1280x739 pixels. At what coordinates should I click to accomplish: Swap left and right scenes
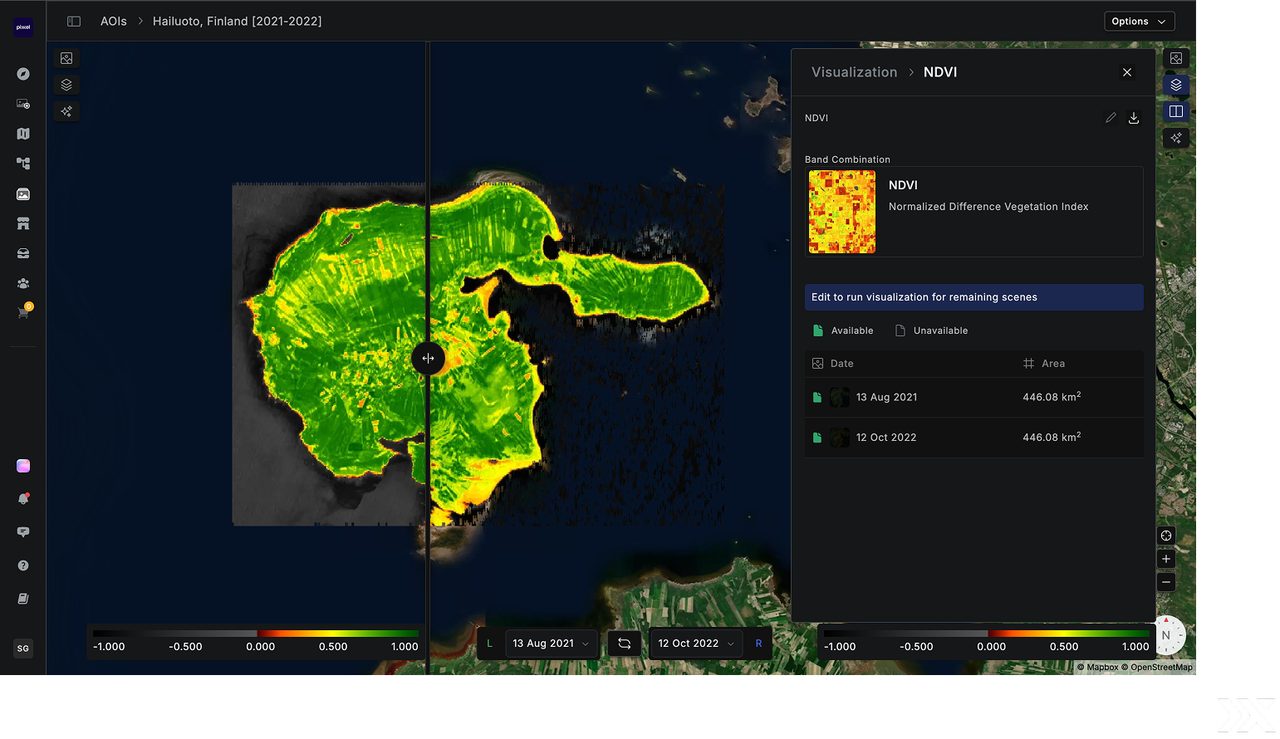coord(624,644)
